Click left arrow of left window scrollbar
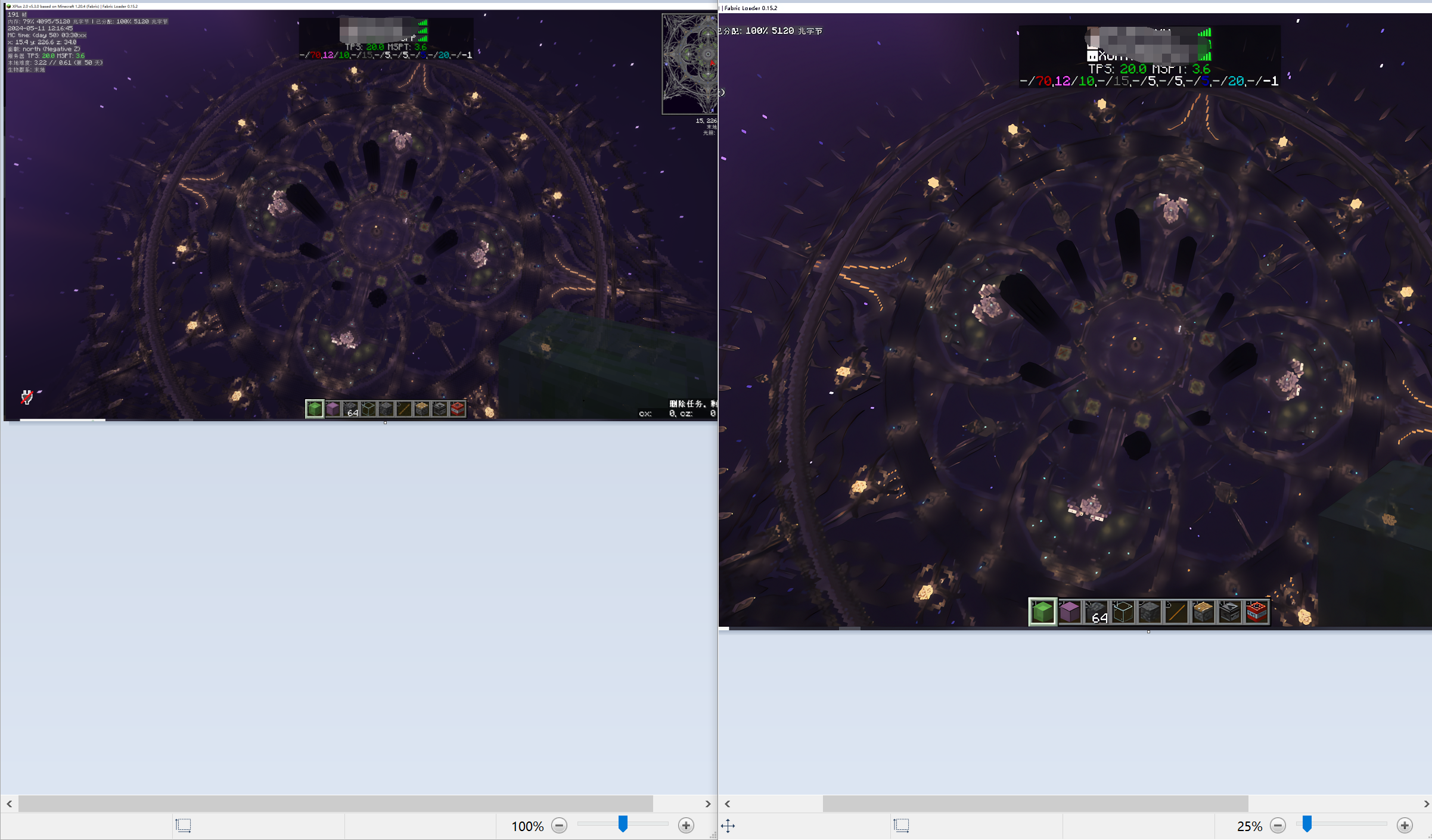Viewport: 1432px width, 840px height. pyautogui.click(x=10, y=804)
